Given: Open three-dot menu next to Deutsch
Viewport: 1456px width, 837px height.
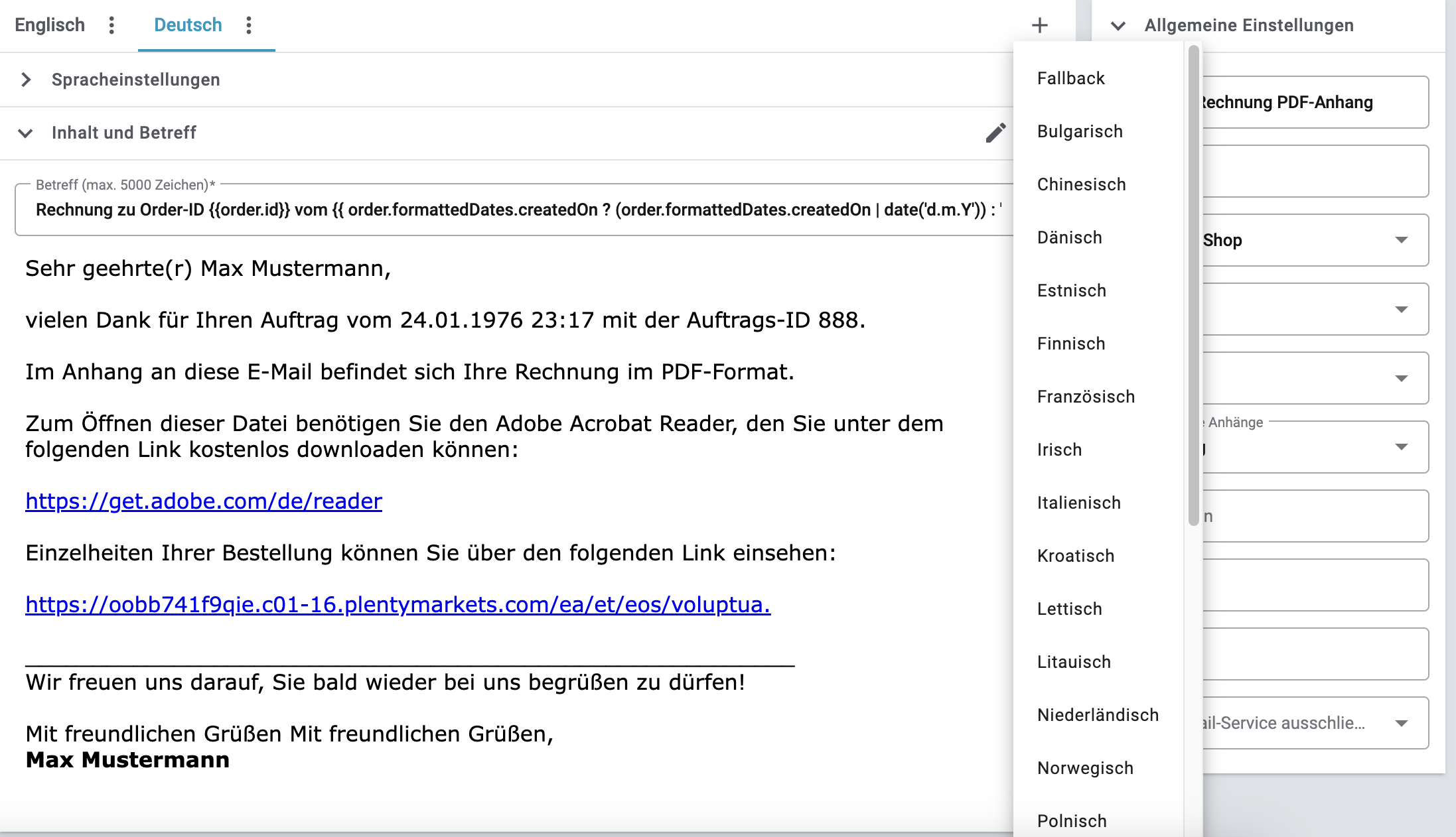Looking at the screenshot, I should point(249,25).
